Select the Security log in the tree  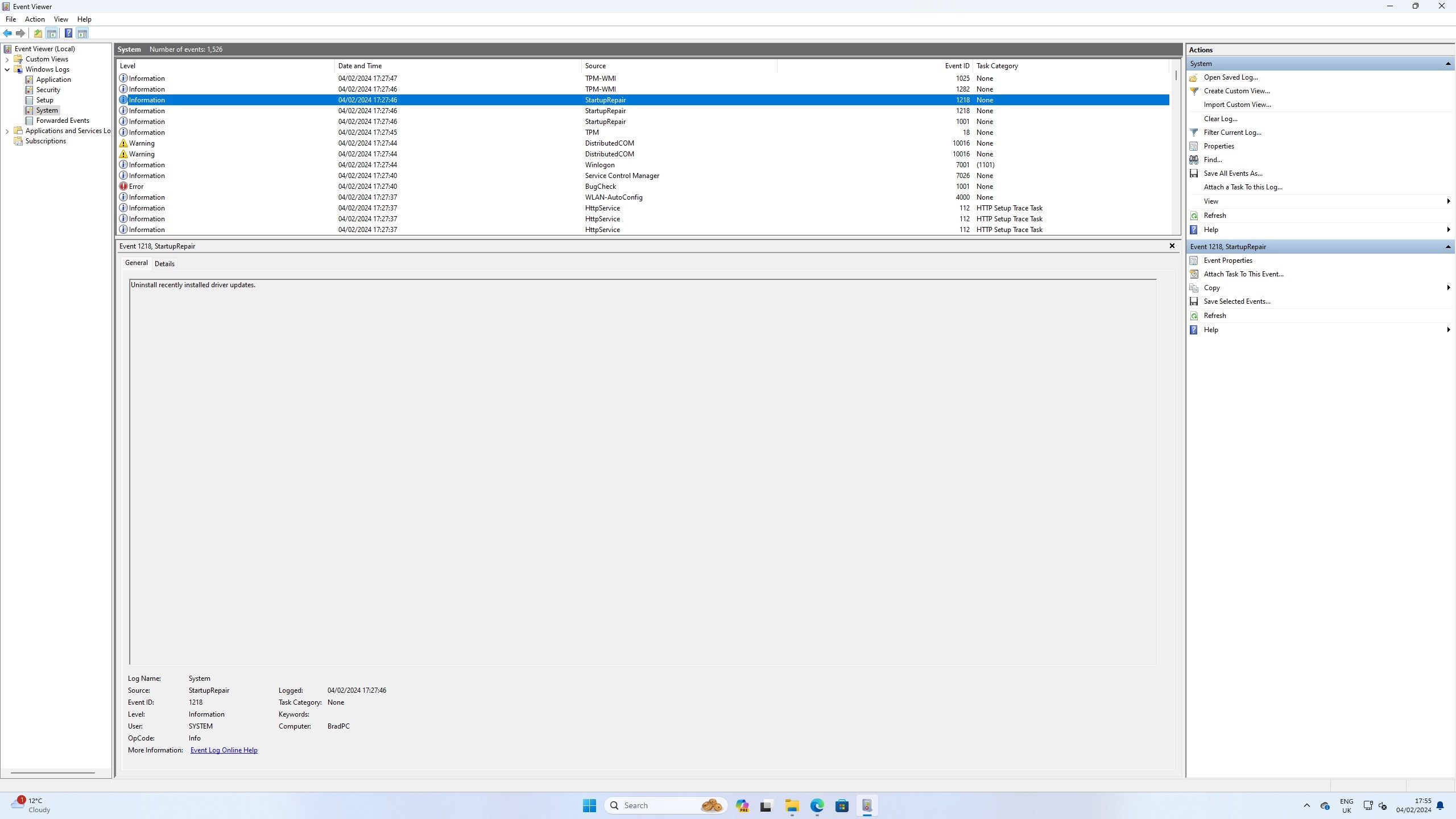[48, 90]
